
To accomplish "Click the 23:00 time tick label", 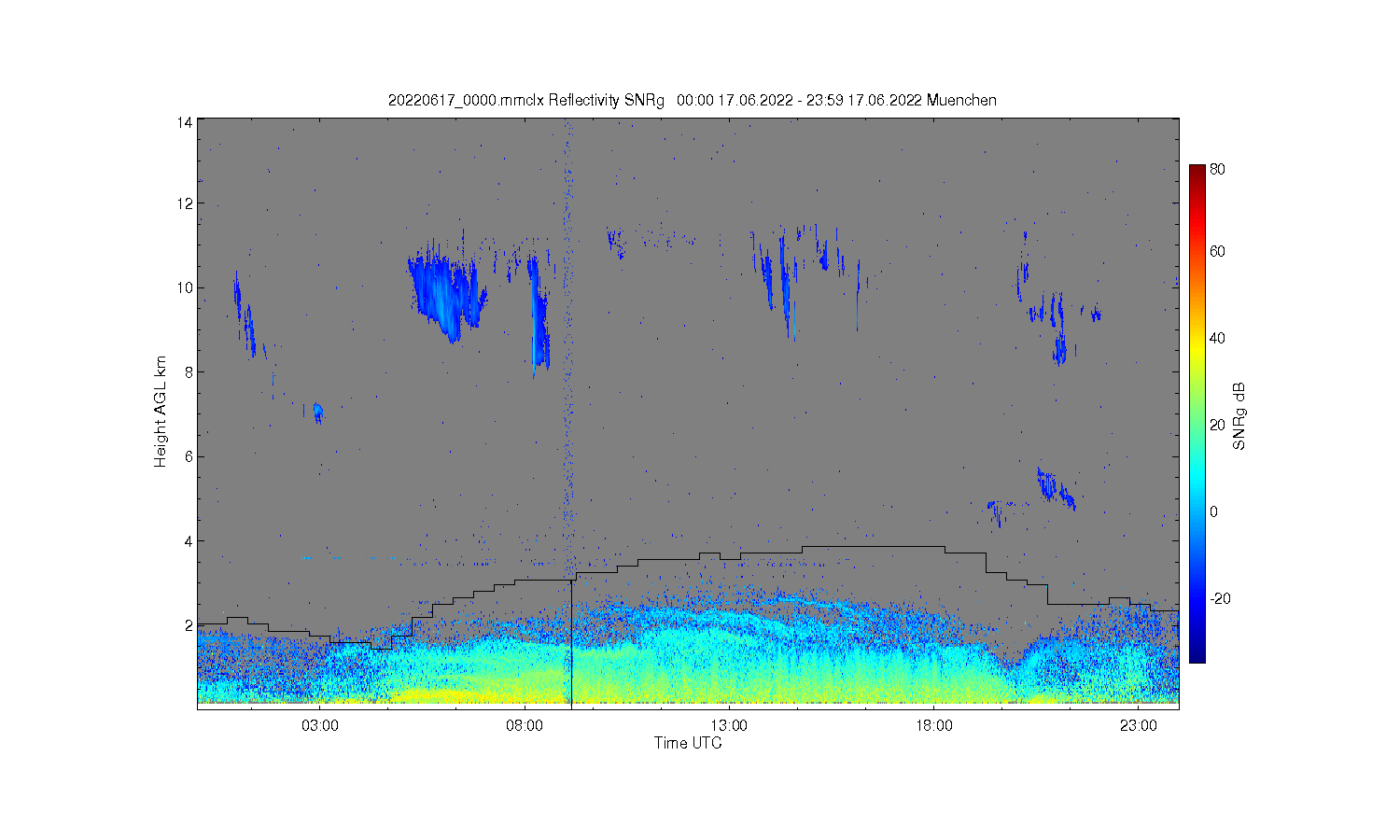I will 1139,725.
